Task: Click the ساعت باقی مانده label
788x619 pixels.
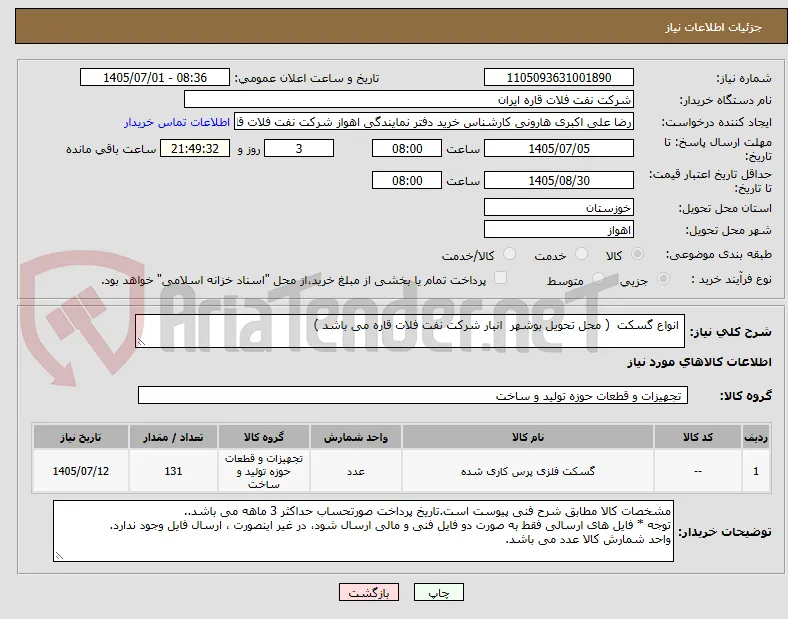Action: tap(111, 149)
